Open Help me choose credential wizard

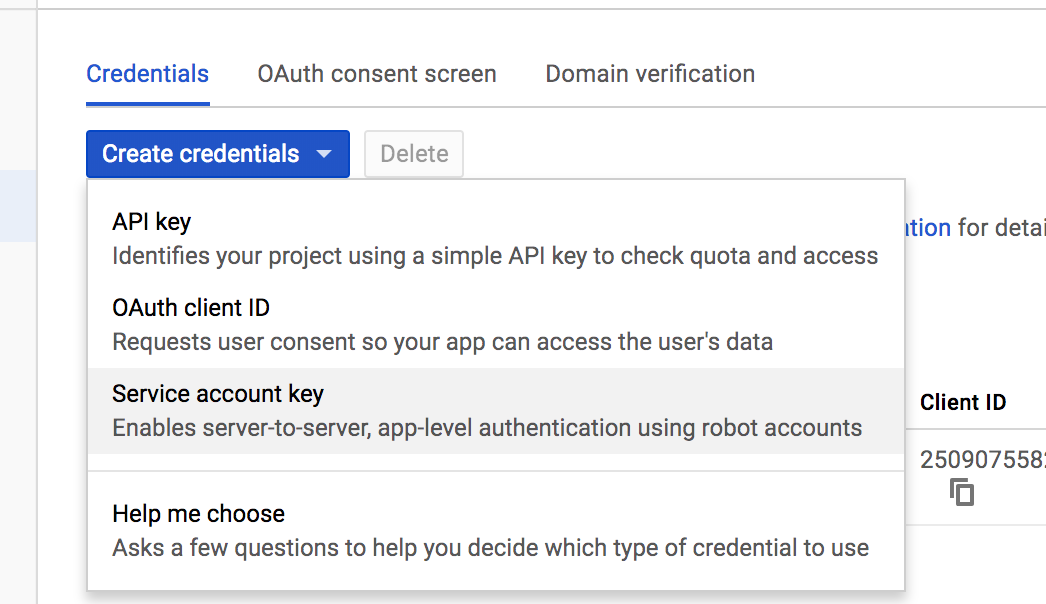tap(198, 513)
